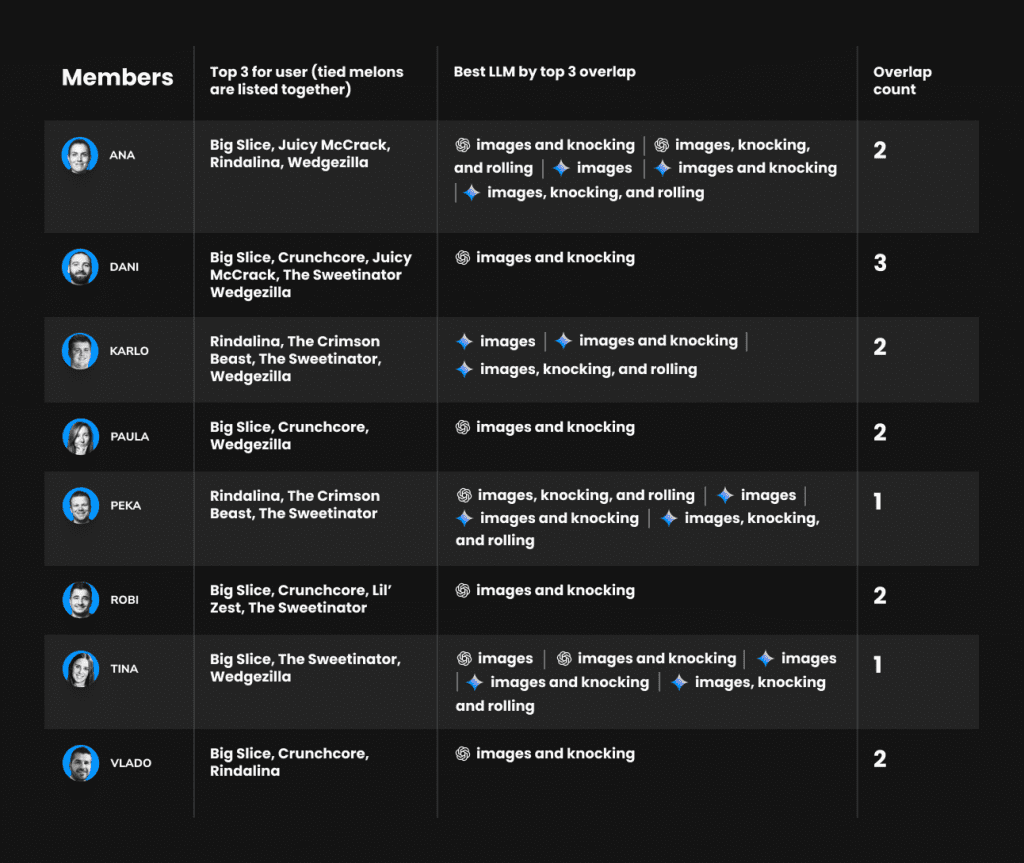Click Karlo's profile avatar
This screenshot has height=863, width=1024.
79,351
